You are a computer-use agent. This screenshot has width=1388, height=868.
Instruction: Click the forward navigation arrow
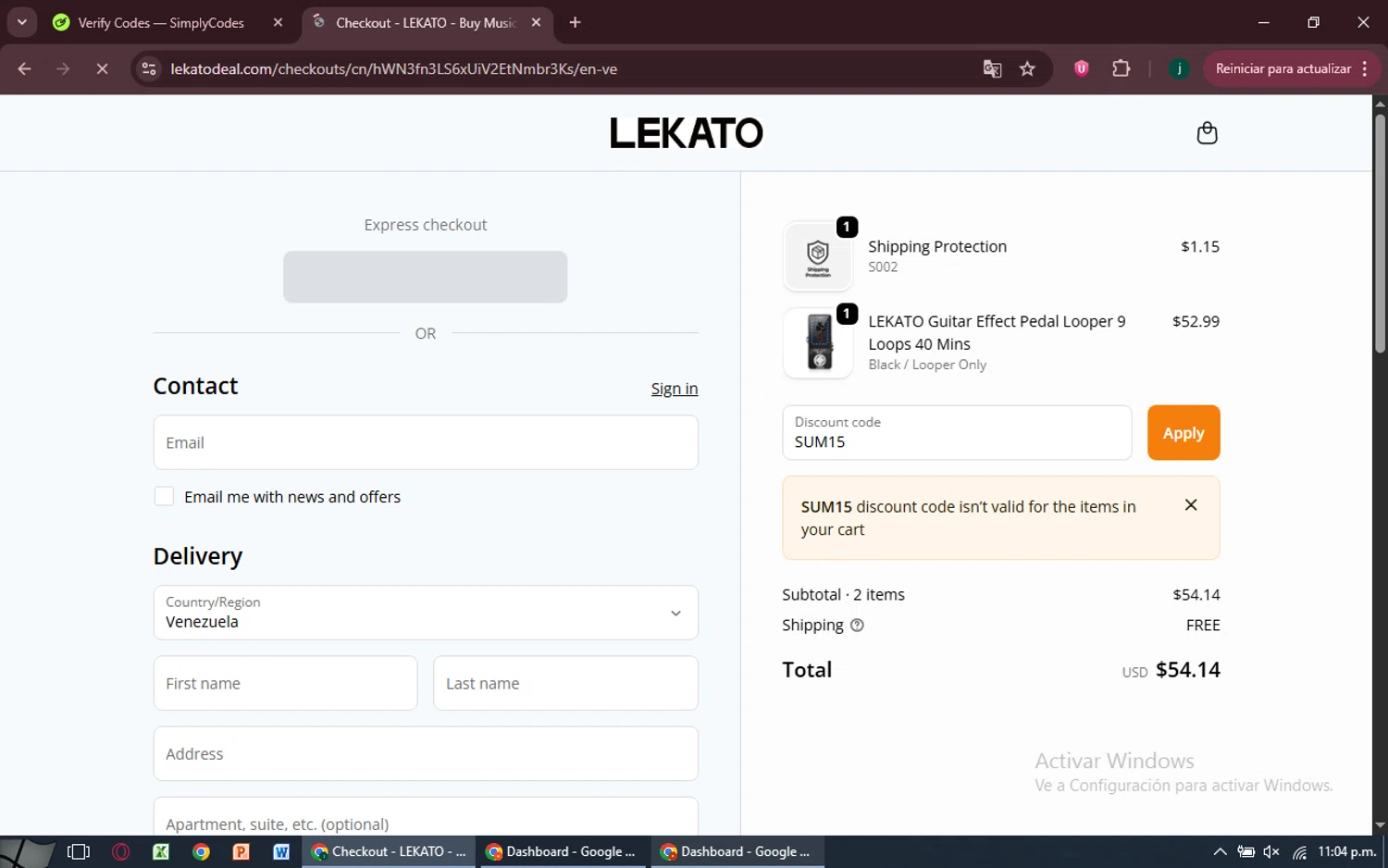pos(63,68)
